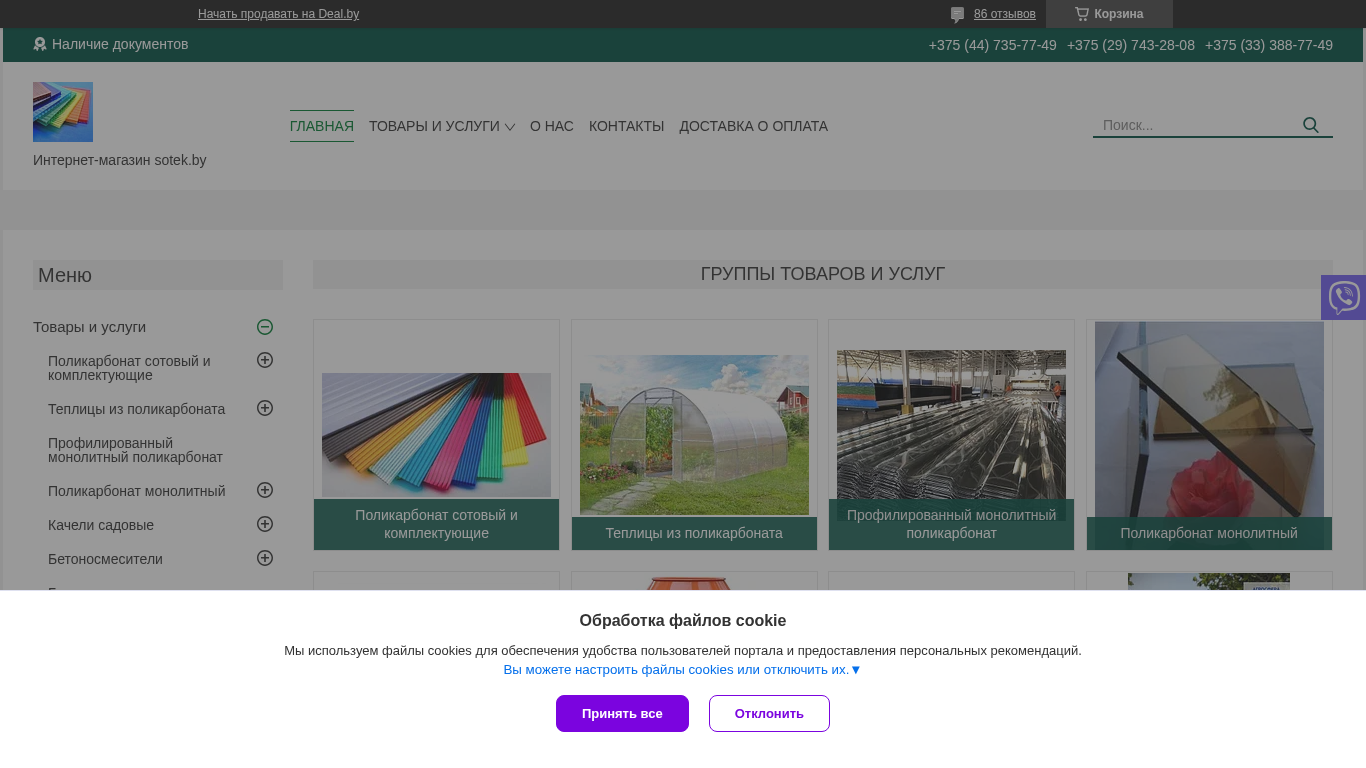Screen dimensions: 1366x768
Task: Click the Viber contact icon
Action: tap(1343, 297)
